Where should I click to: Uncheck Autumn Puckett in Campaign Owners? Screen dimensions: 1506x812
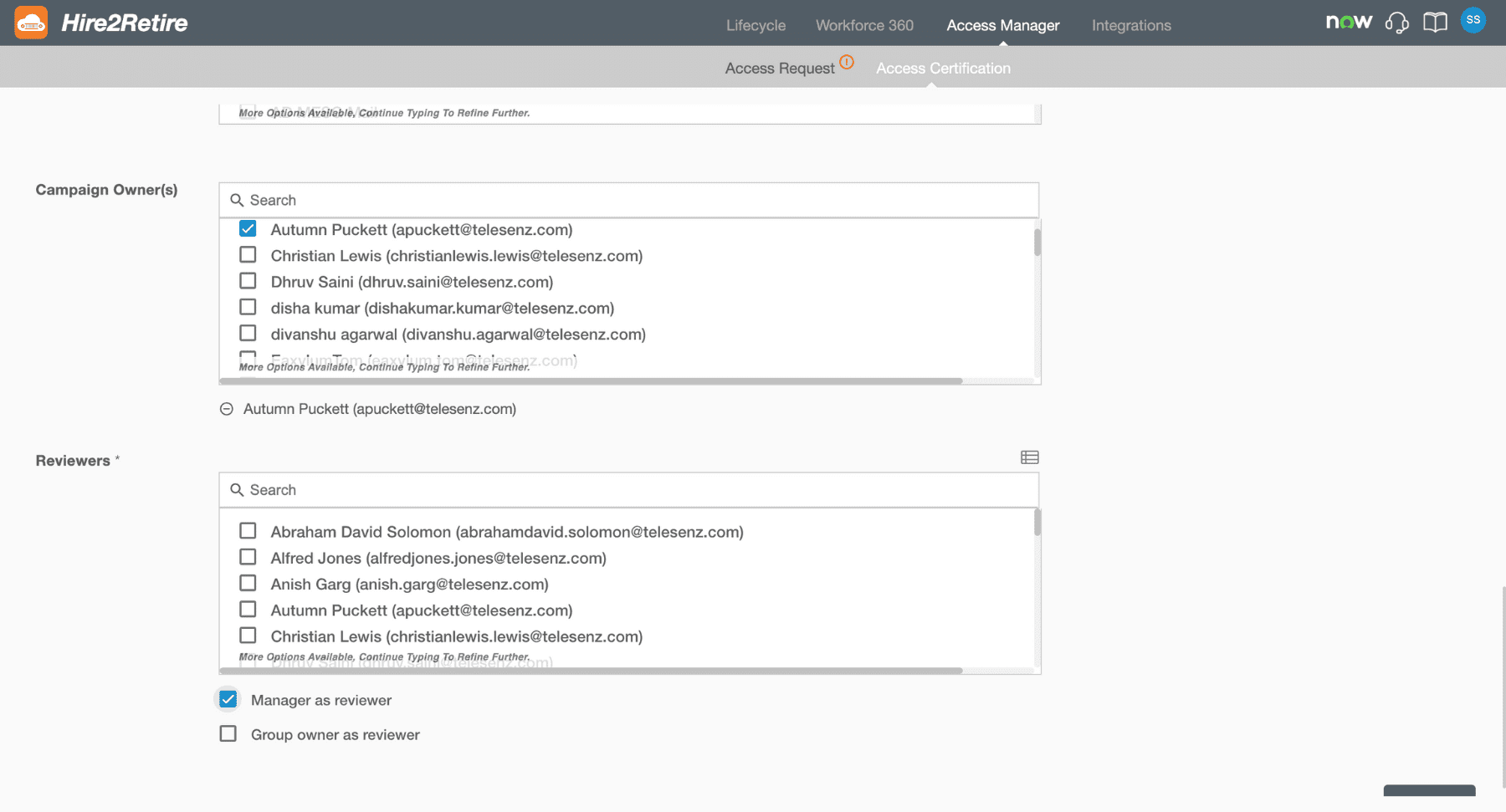pos(248,229)
